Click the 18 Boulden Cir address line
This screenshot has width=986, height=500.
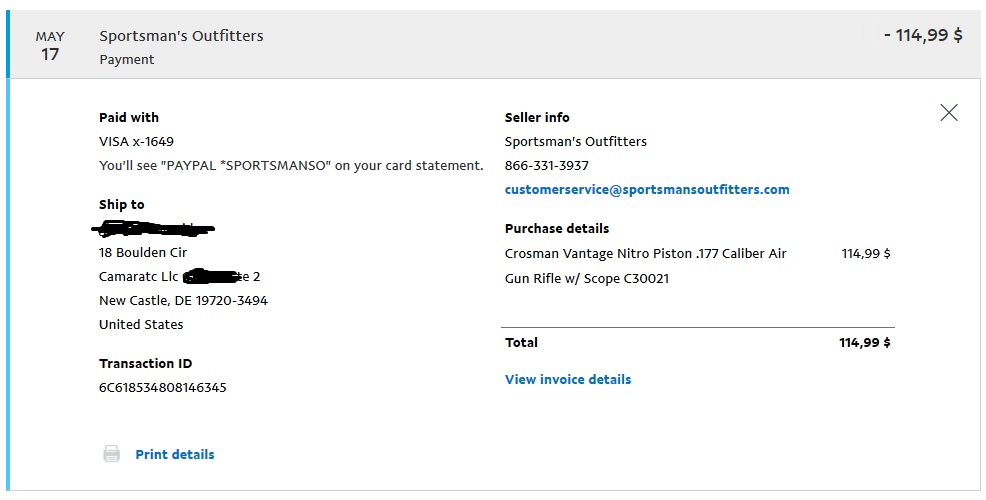pyautogui.click(x=143, y=252)
